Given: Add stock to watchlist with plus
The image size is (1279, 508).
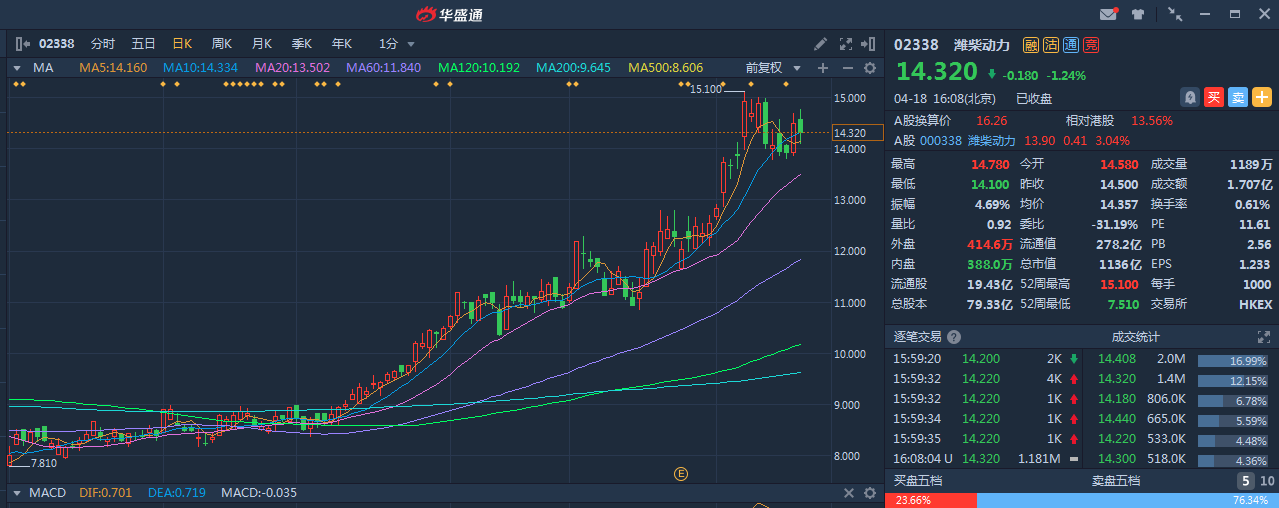Looking at the screenshot, I should tap(1262, 97).
